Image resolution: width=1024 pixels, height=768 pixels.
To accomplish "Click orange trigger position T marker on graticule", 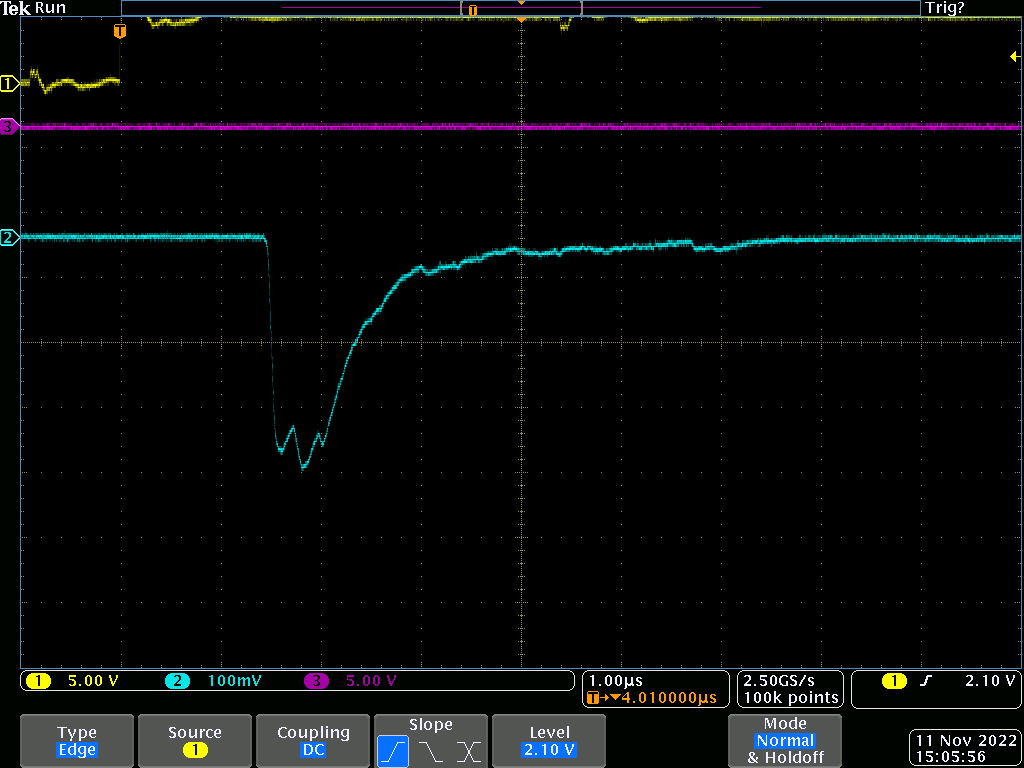I will (120, 32).
